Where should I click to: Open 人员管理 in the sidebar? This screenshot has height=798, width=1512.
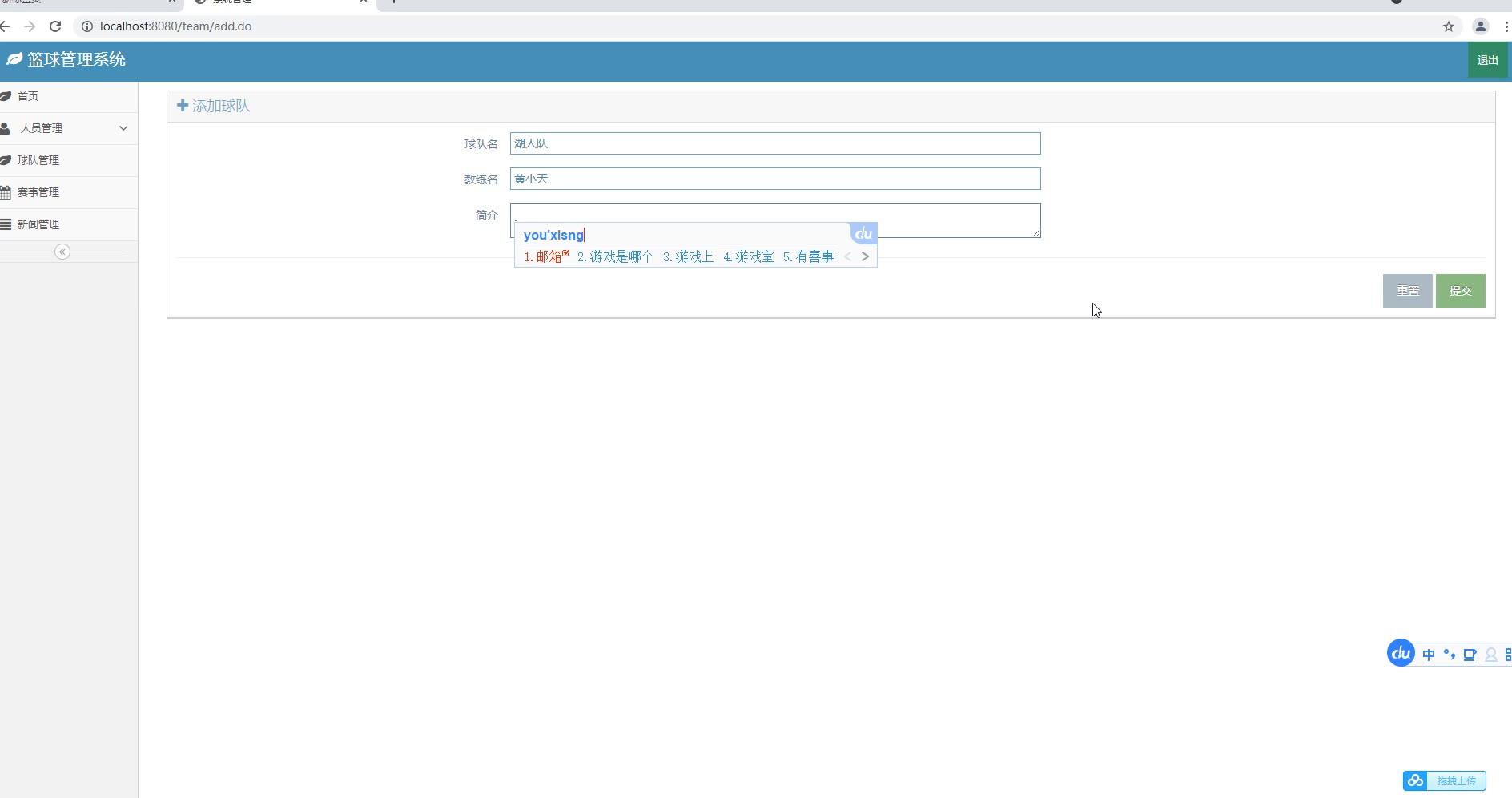tap(69, 128)
